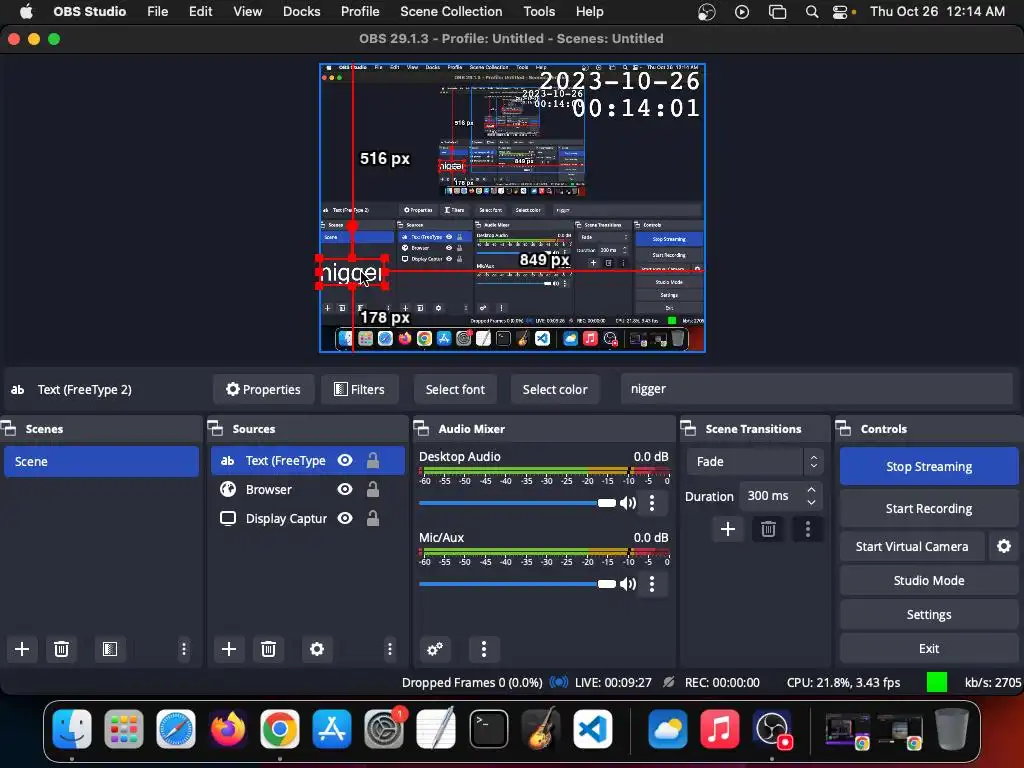This screenshot has height=768, width=1024.
Task: Decrease transition Duration with down arrow
Action: [x=811, y=502]
